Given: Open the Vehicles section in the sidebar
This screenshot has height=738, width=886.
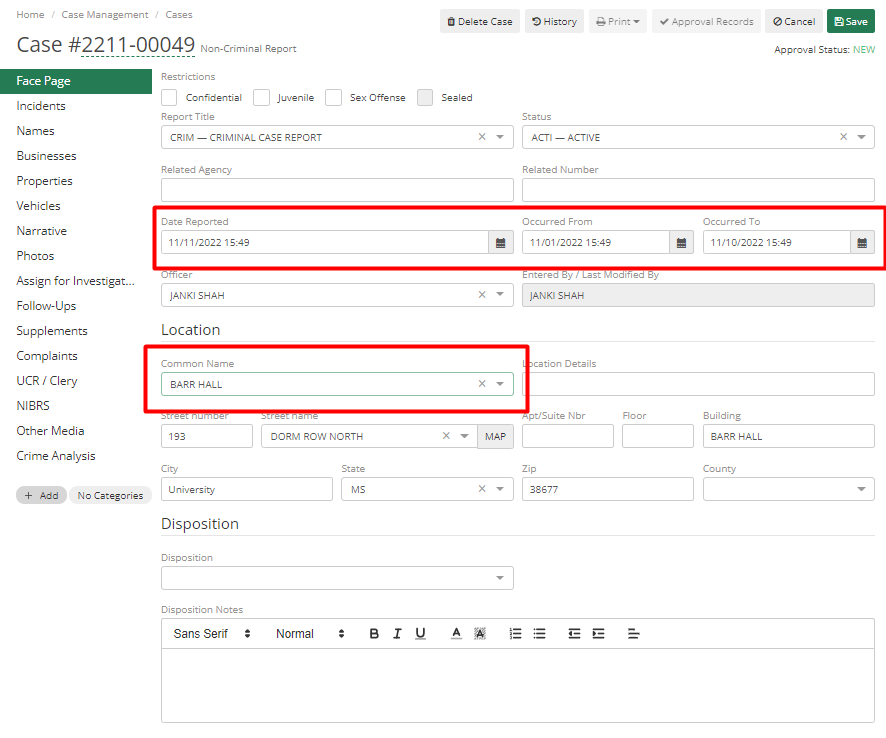Looking at the screenshot, I should [x=37, y=205].
